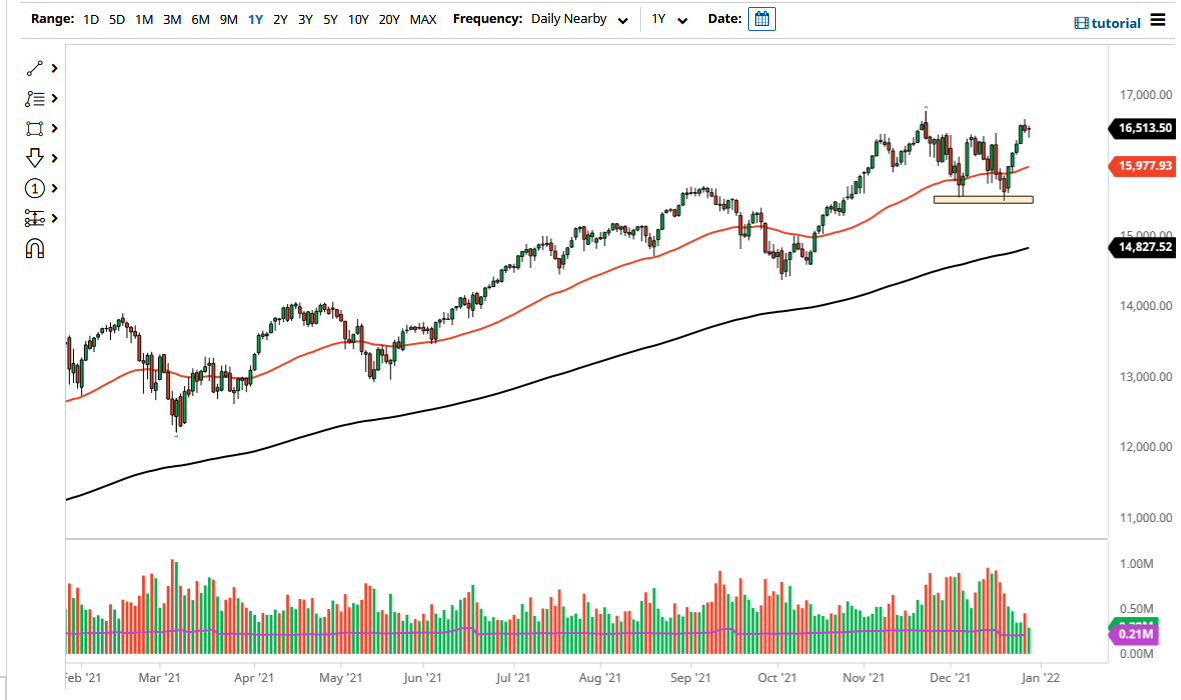Screen dimensions: 1181x700
Task: Open the Daily Nearby frequency dropdown
Action: pyautogui.click(x=580, y=19)
